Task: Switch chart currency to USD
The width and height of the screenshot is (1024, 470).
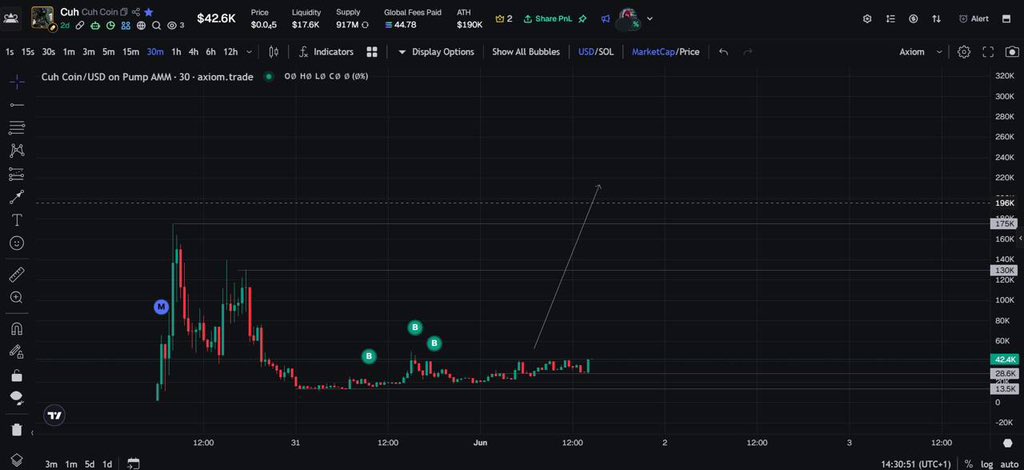Action: [586, 52]
